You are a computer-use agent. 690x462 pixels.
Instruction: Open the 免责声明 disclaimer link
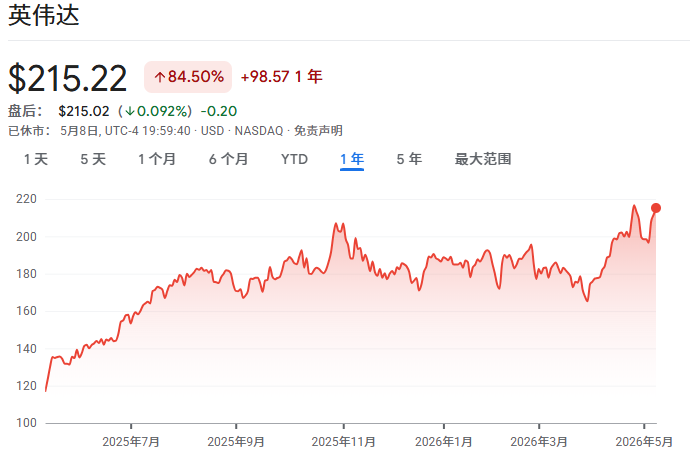coord(318,131)
